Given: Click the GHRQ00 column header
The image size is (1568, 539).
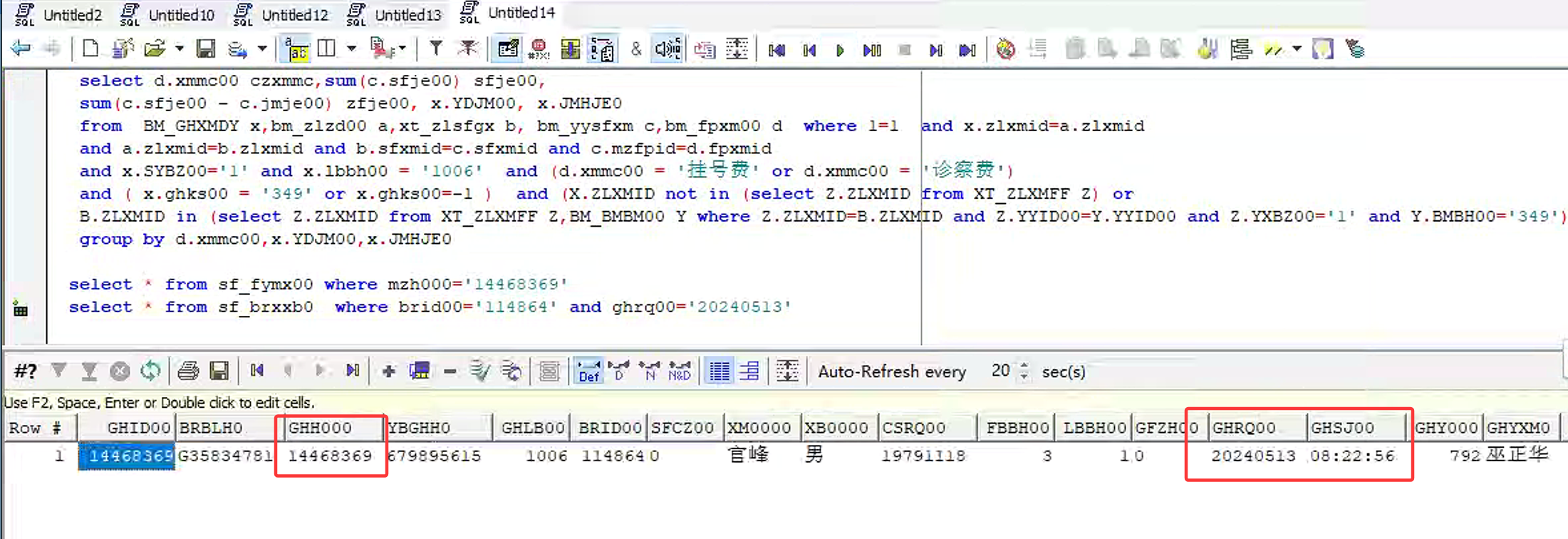Looking at the screenshot, I should tap(1257, 428).
